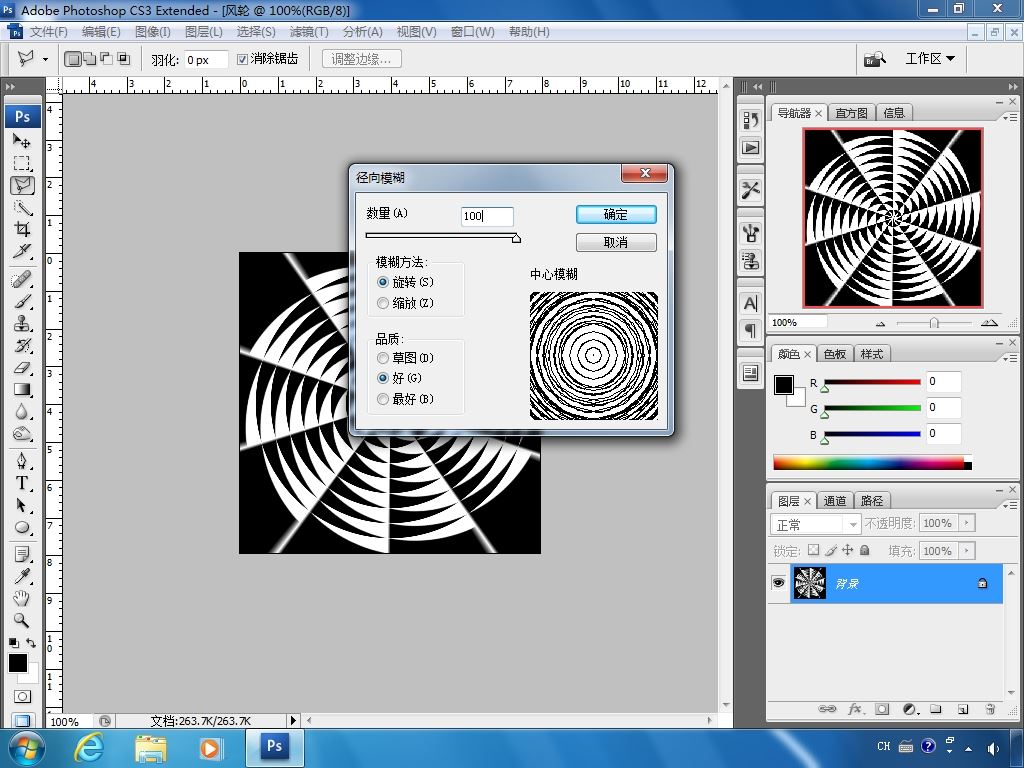Image resolution: width=1024 pixels, height=768 pixels.
Task: Select the Move tool
Action: (x=22, y=141)
